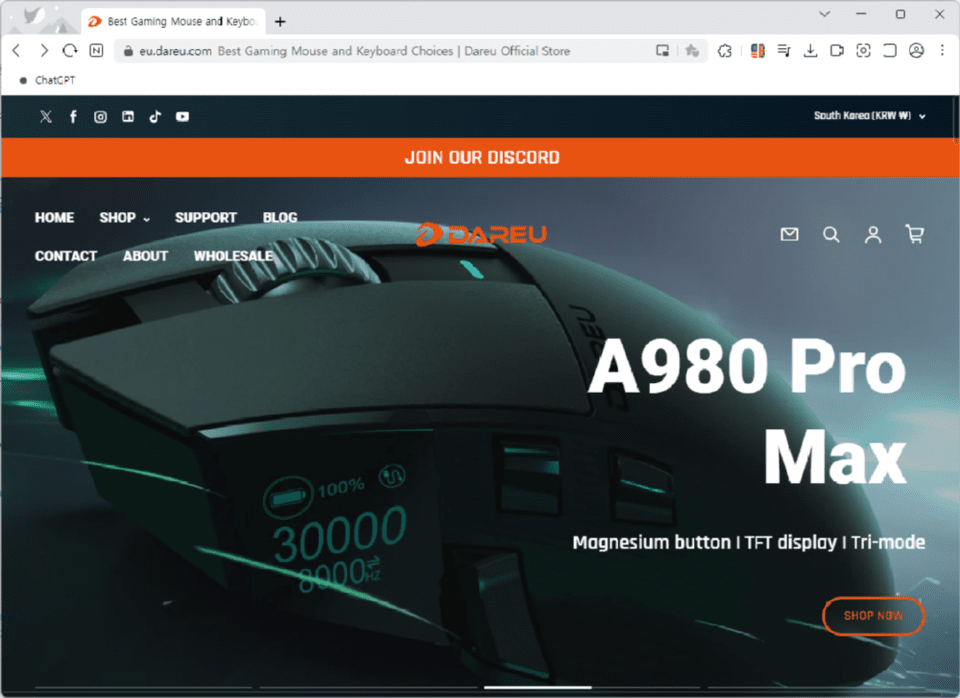Visit Dareu's Instagram page

point(100,116)
